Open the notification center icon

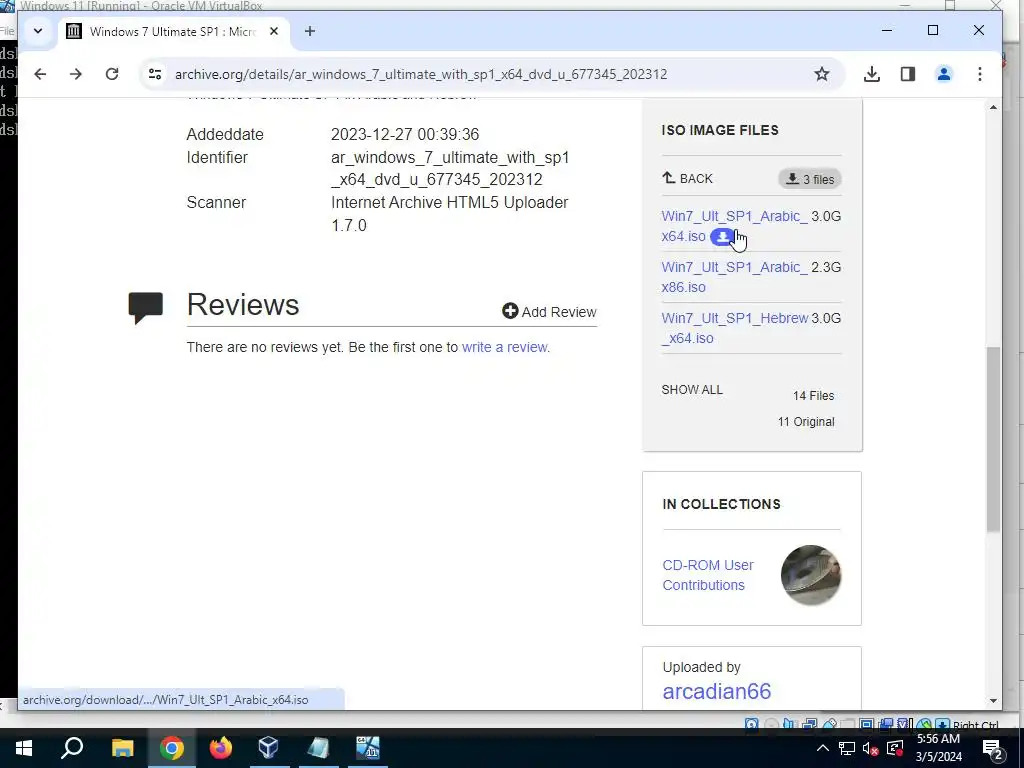click(x=993, y=748)
